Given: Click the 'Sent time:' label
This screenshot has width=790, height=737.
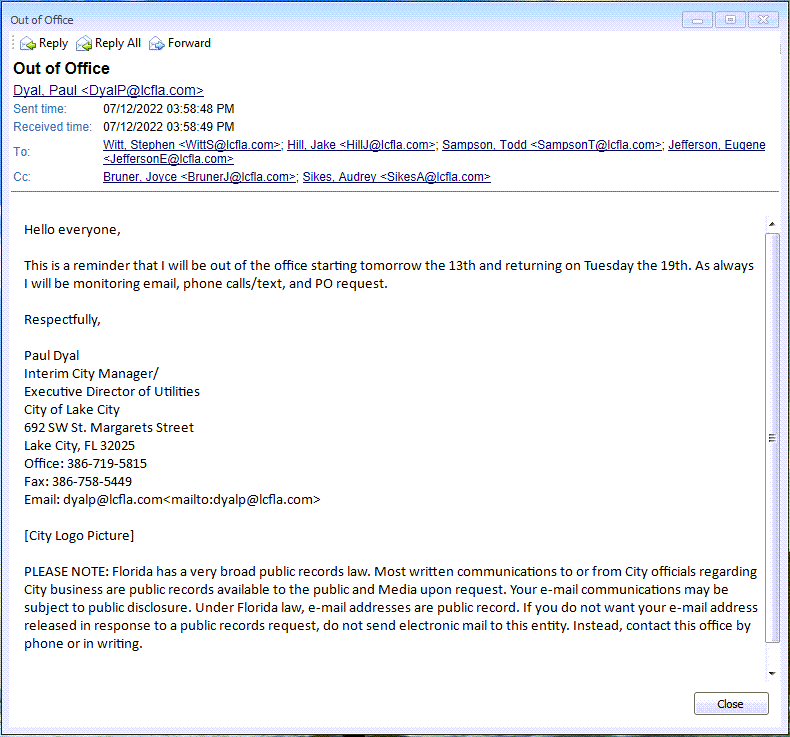Looking at the screenshot, I should 40,109.
